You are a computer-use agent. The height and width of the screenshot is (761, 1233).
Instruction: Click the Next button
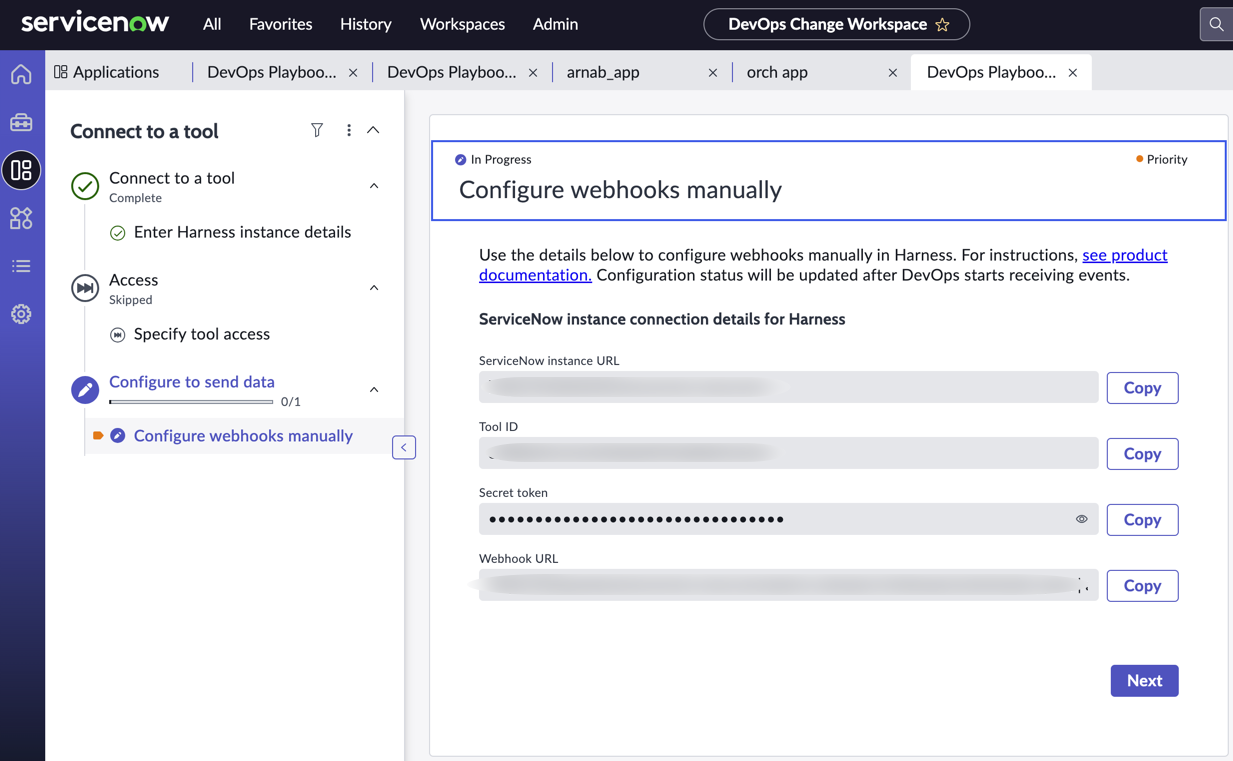(x=1144, y=681)
